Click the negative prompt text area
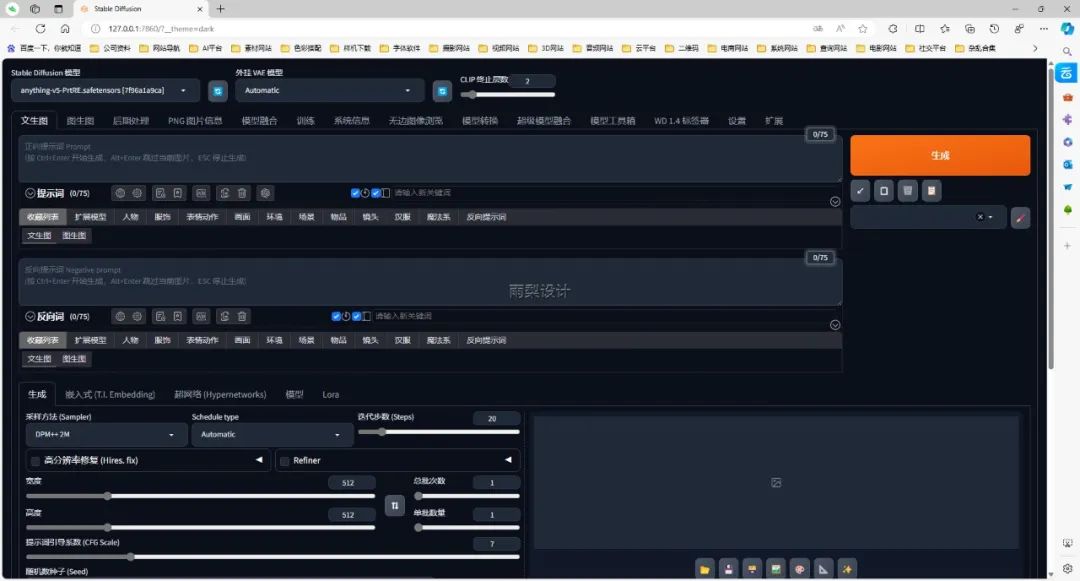The height and width of the screenshot is (581, 1080). tap(430, 282)
